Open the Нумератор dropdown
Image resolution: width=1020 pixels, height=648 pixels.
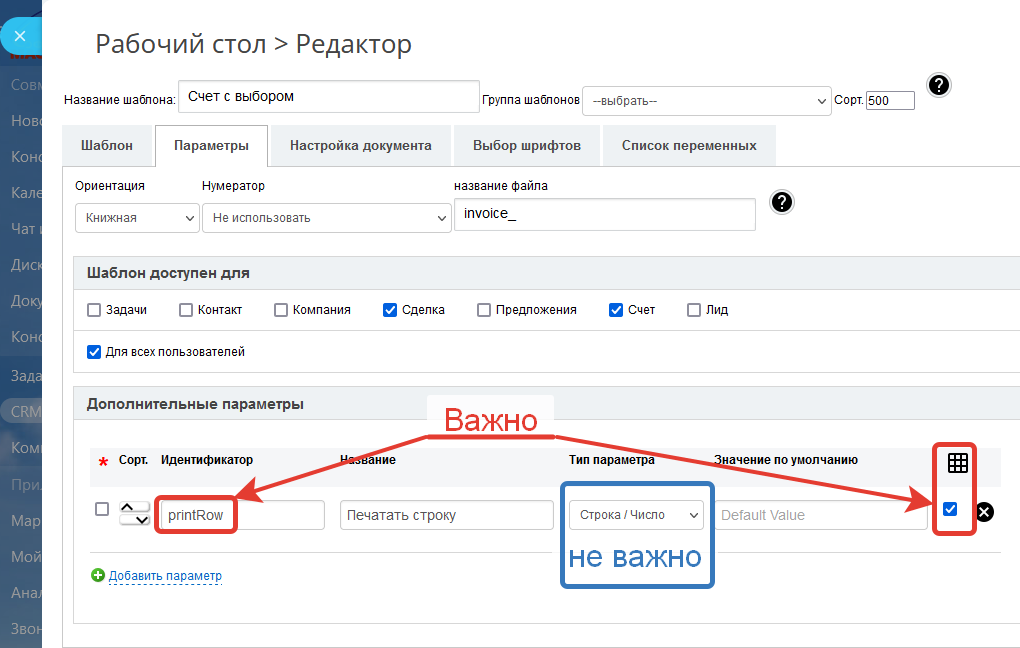(326, 218)
